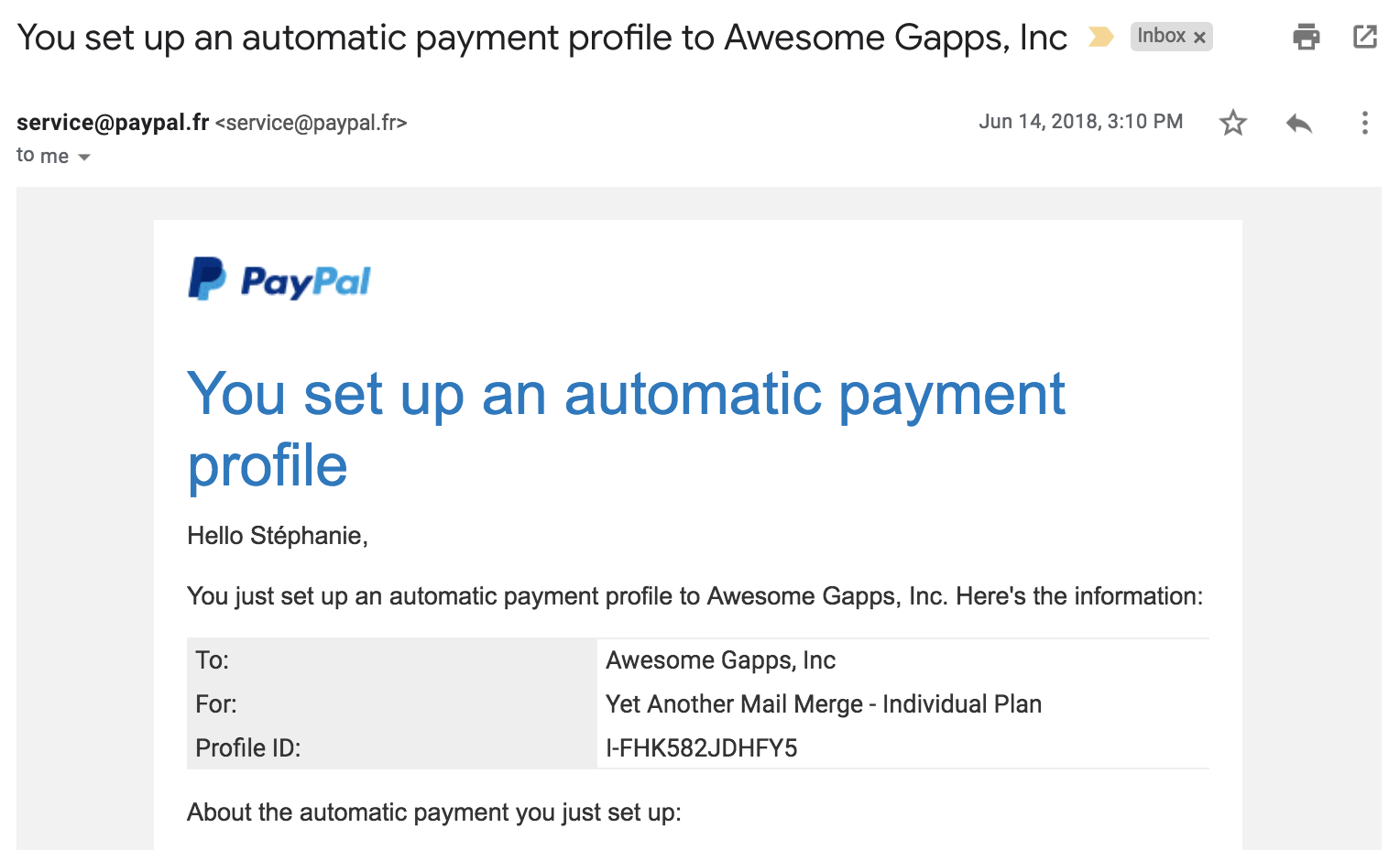Viewport: 1400px width, 850px height.
Task: Open the three-dot More options menu
Action: coord(1364,123)
